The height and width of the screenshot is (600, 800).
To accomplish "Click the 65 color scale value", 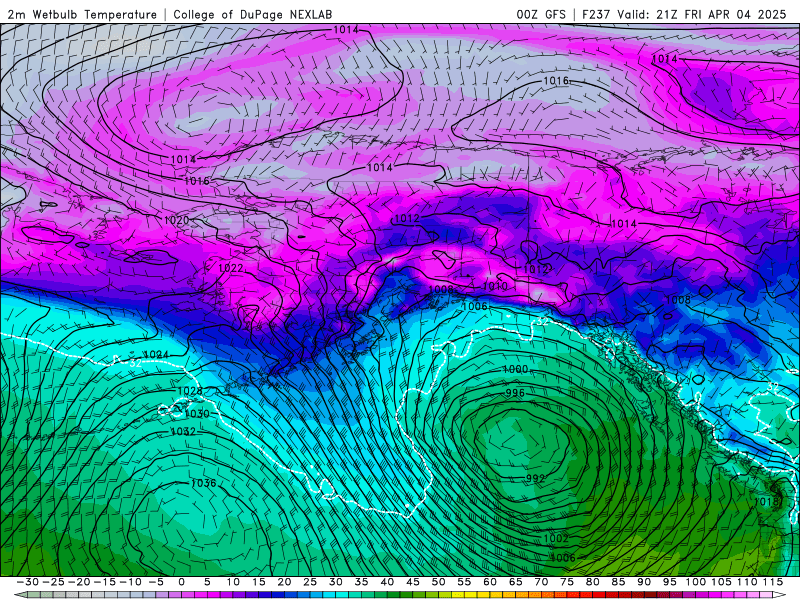I will [x=515, y=582].
